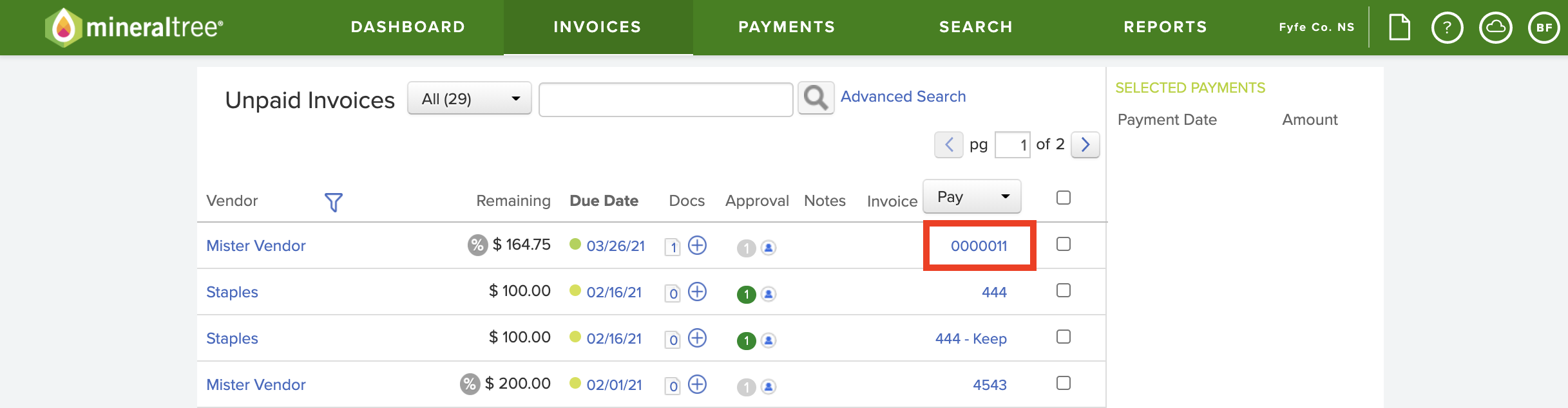Add document to Mister Vendor $164.75 invoice
Image resolution: width=1568 pixels, height=408 pixels.
click(x=697, y=246)
